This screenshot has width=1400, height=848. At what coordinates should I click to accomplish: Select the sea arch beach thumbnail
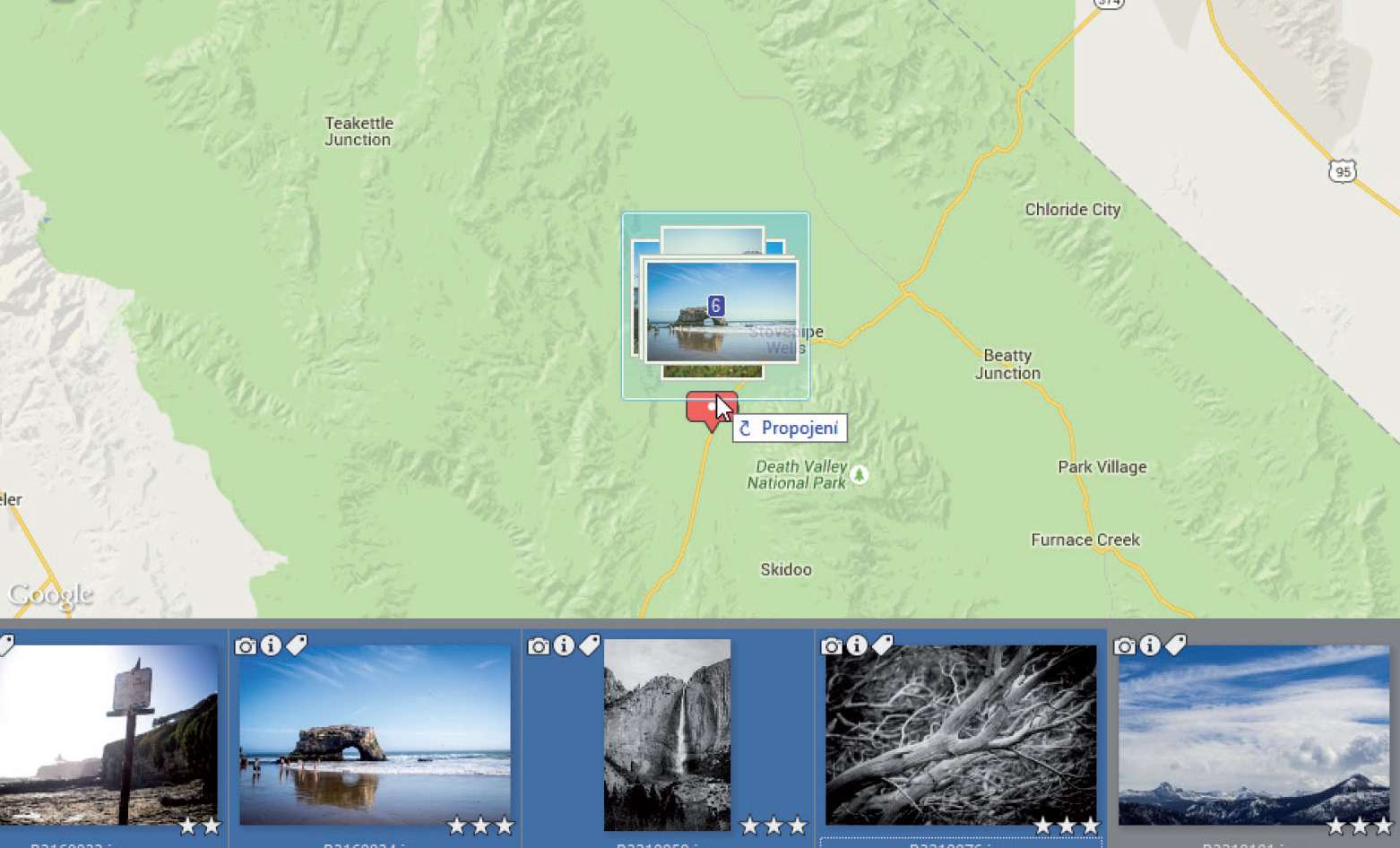(x=375, y=735)
